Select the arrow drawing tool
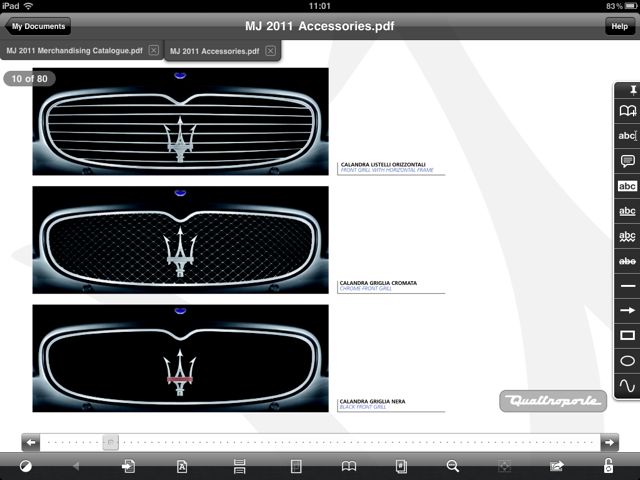This screenshot has height=480, width=640. (x=627, y=311)
